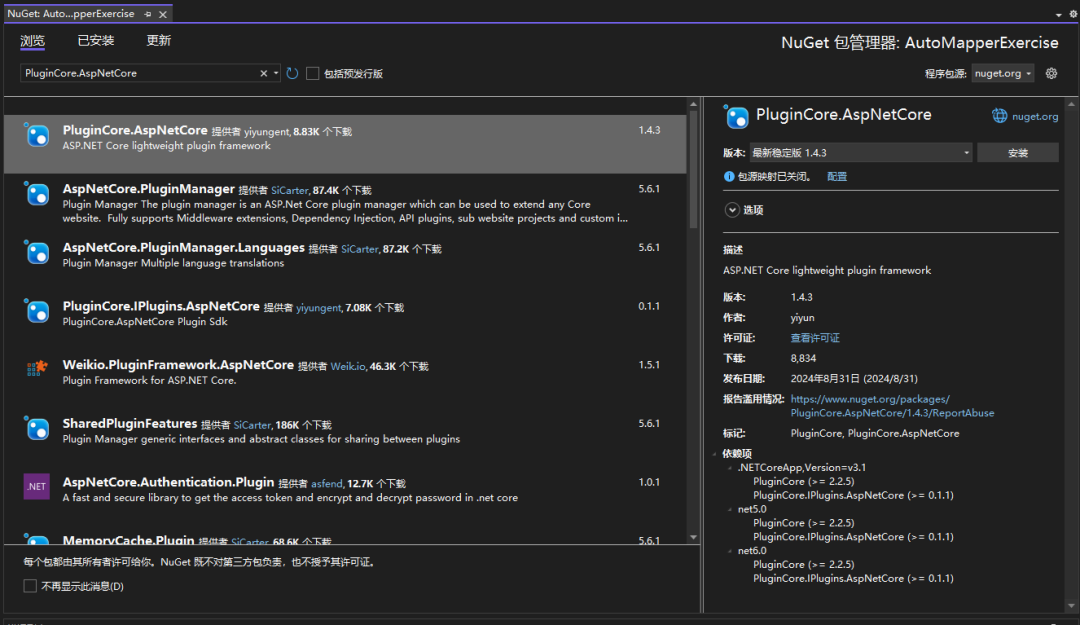
Task: Click the 8,834 downloads value in details
Action: [803, 358]
